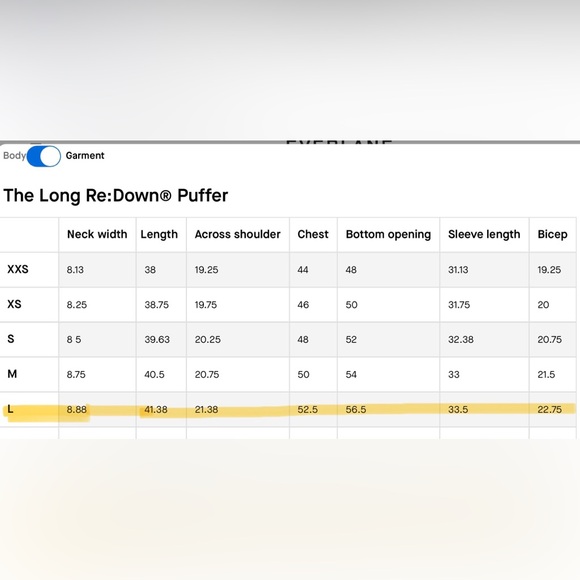580x580 pixels.
Task: Click XS neck width value 8.25
Action: 77,305
